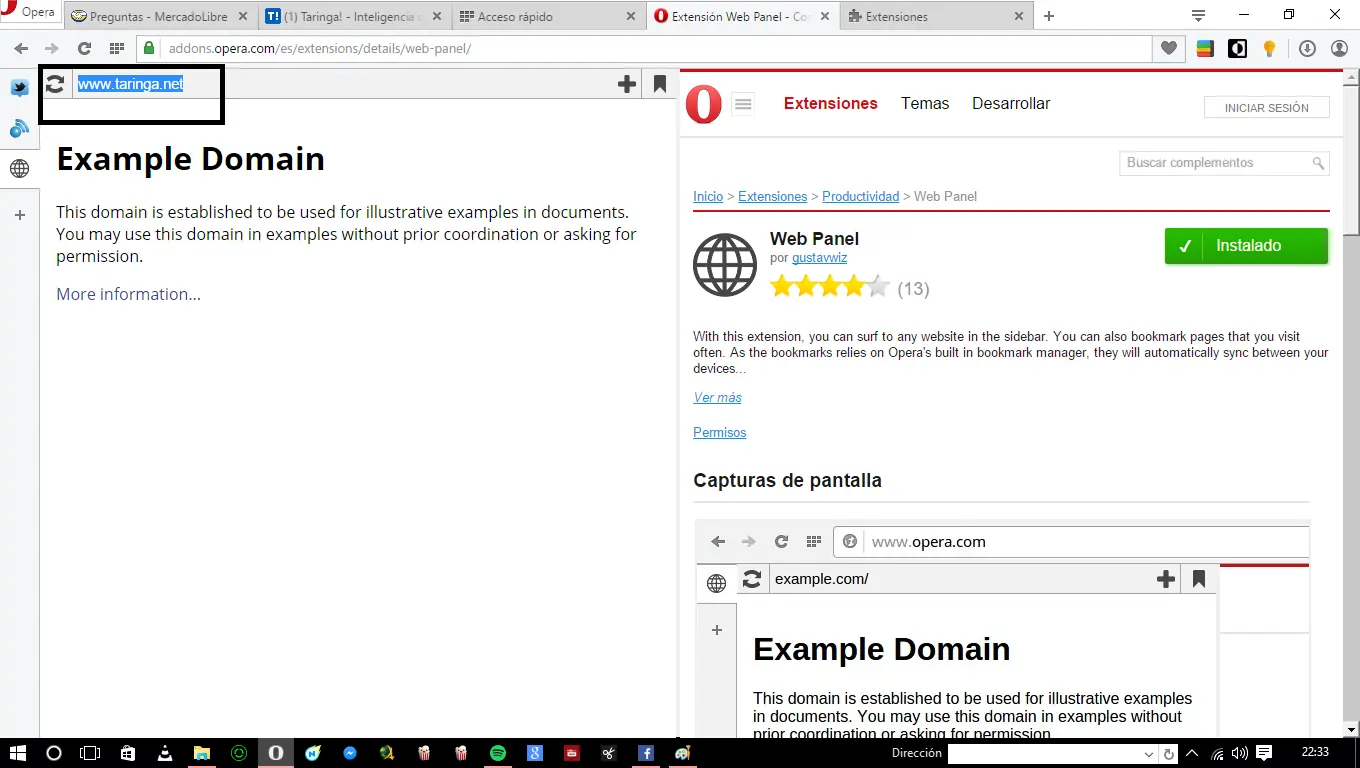The height and width of the screenshot is (768, 1360).
Task: Open Speed Dial grid icon in toolbar
Action: [x=116, y=48]
